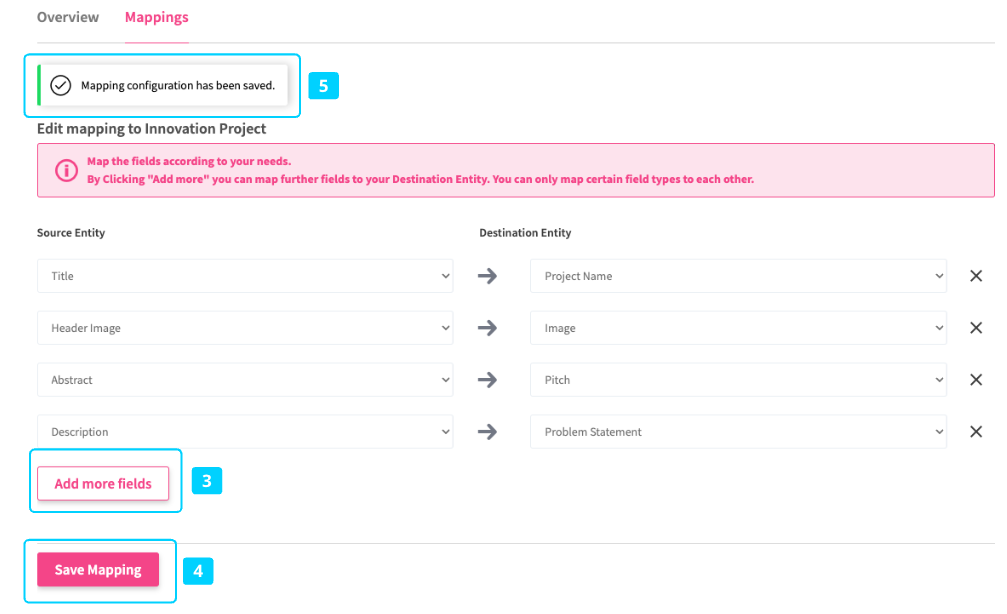Screen dimensions: 1007x614
Task: Expand the Abstract source entity dropdown
Action: coord(245,380)
